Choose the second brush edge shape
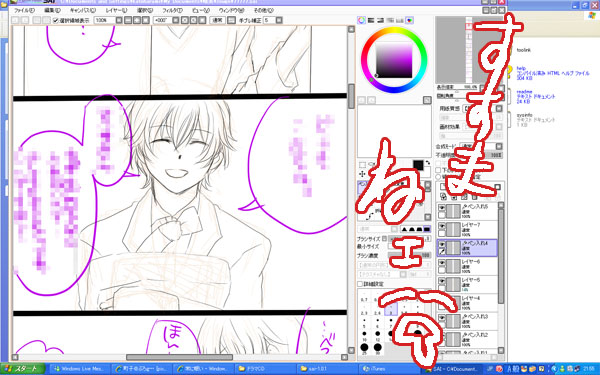Screen dimensions: 600x375 (x=412, y=229)
